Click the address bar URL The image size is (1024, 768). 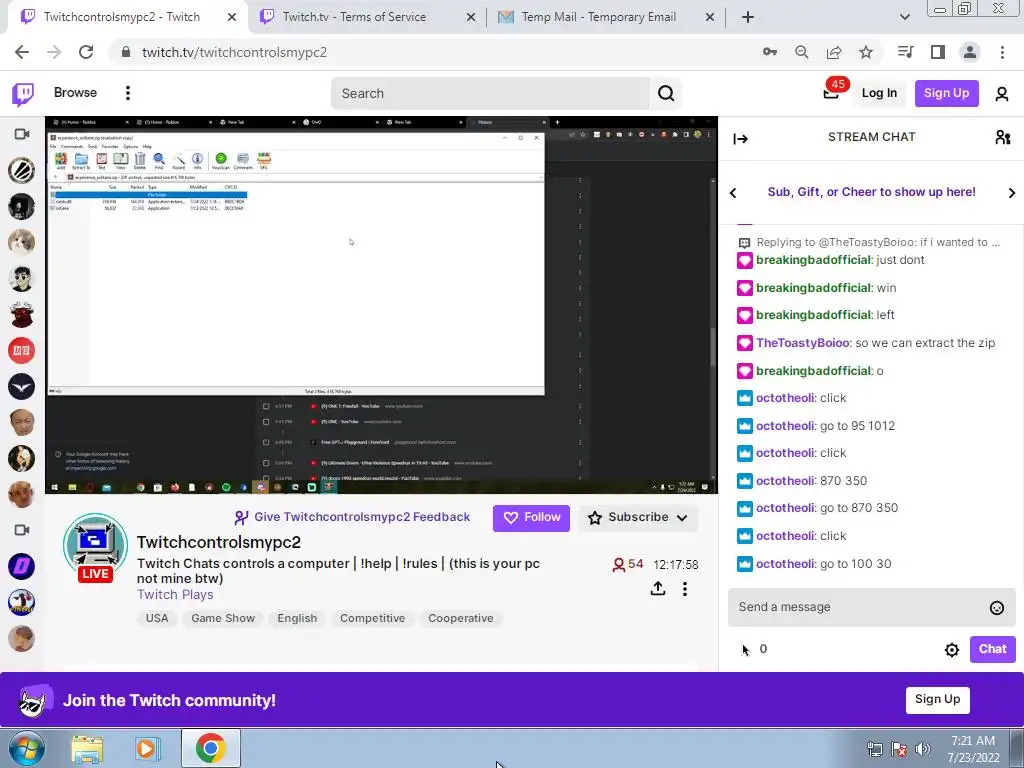[x=234, y=52]
